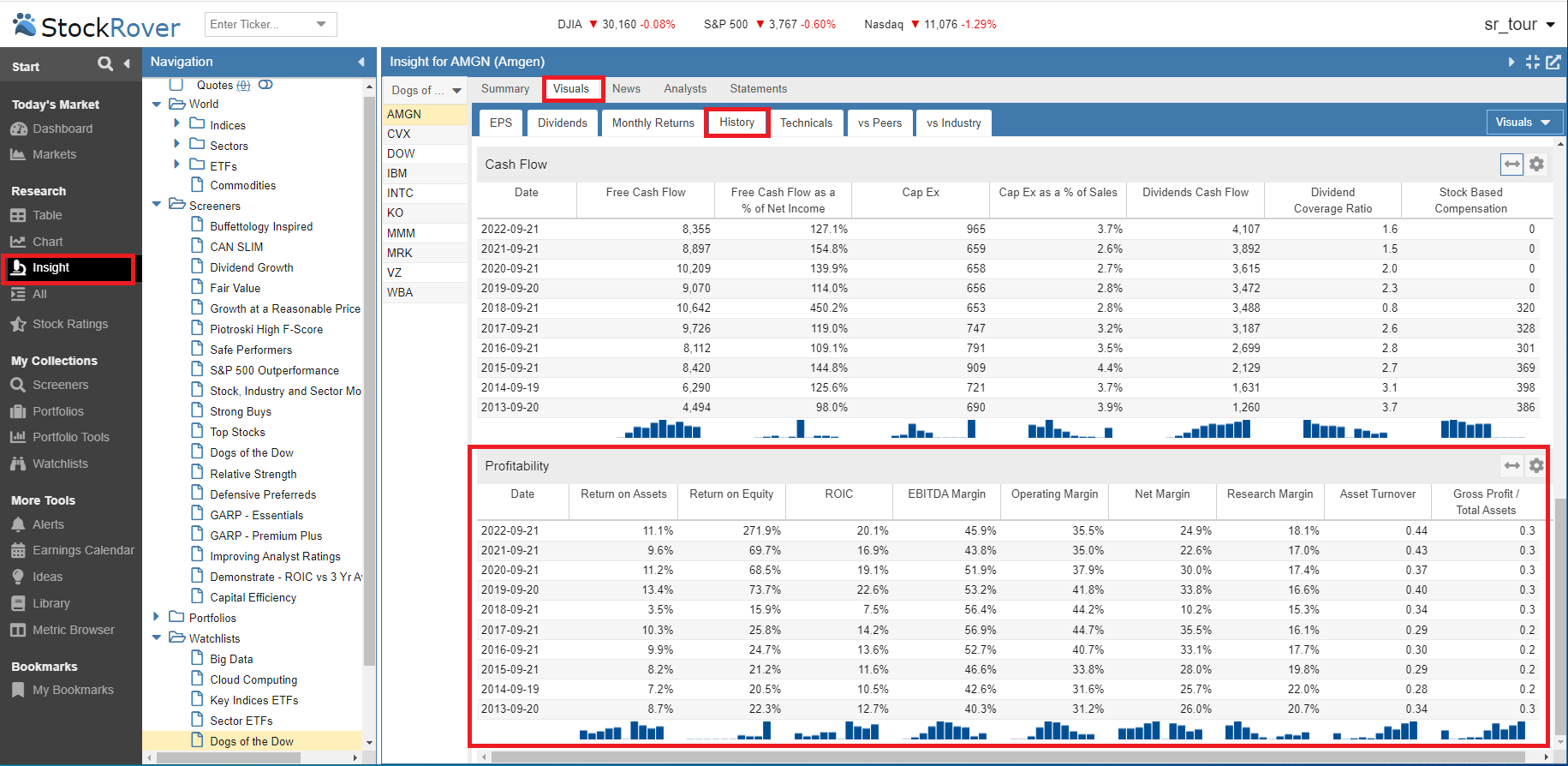Open the Dividends visuals subtab

563,123
